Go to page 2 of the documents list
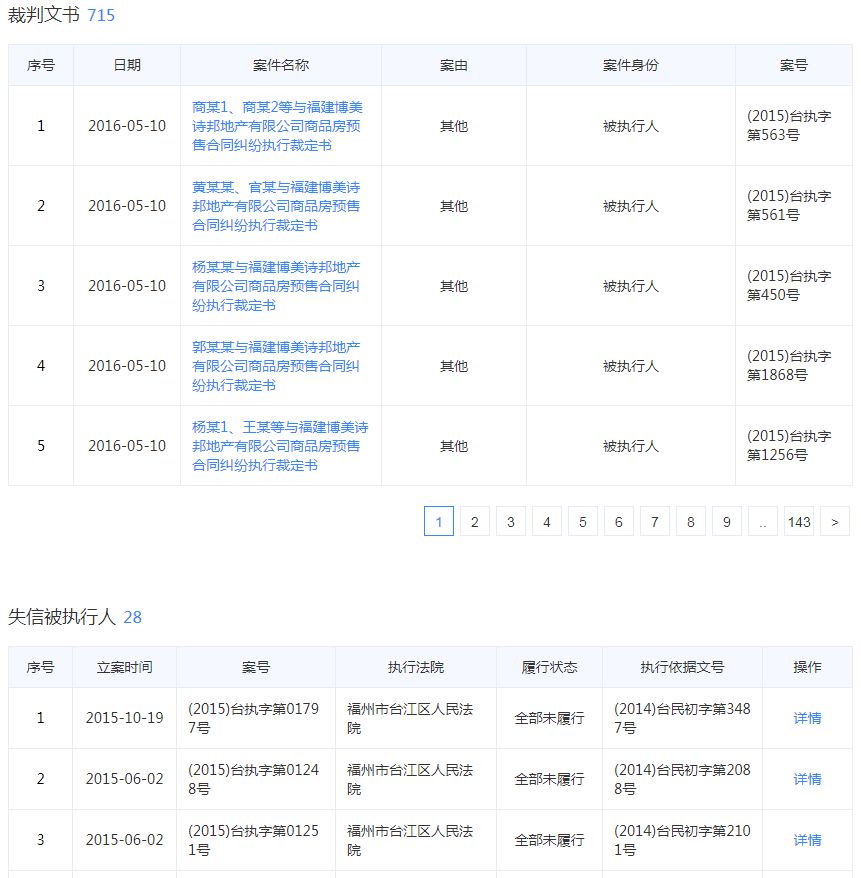 click(x=475, y=521)
